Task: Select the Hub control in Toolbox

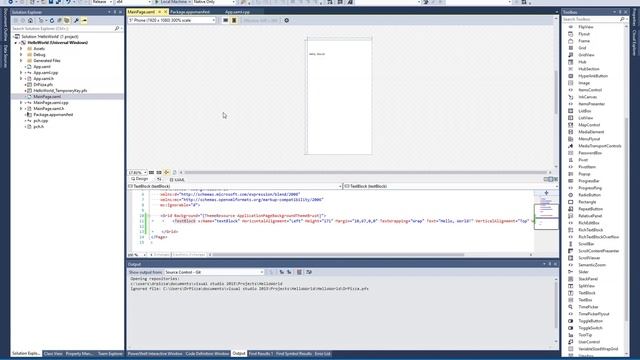Action: click(582, 62)
